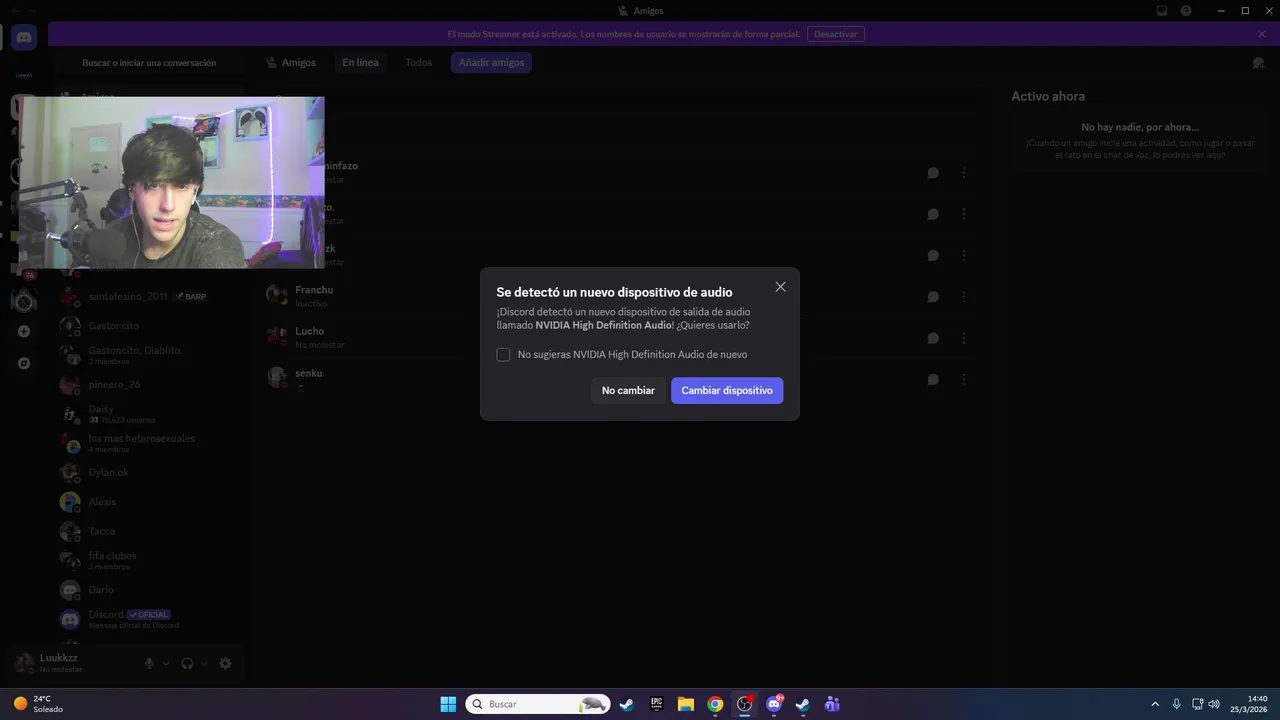
Task: Open Discord OFICIAL message thread
Action: pos(150,619)
